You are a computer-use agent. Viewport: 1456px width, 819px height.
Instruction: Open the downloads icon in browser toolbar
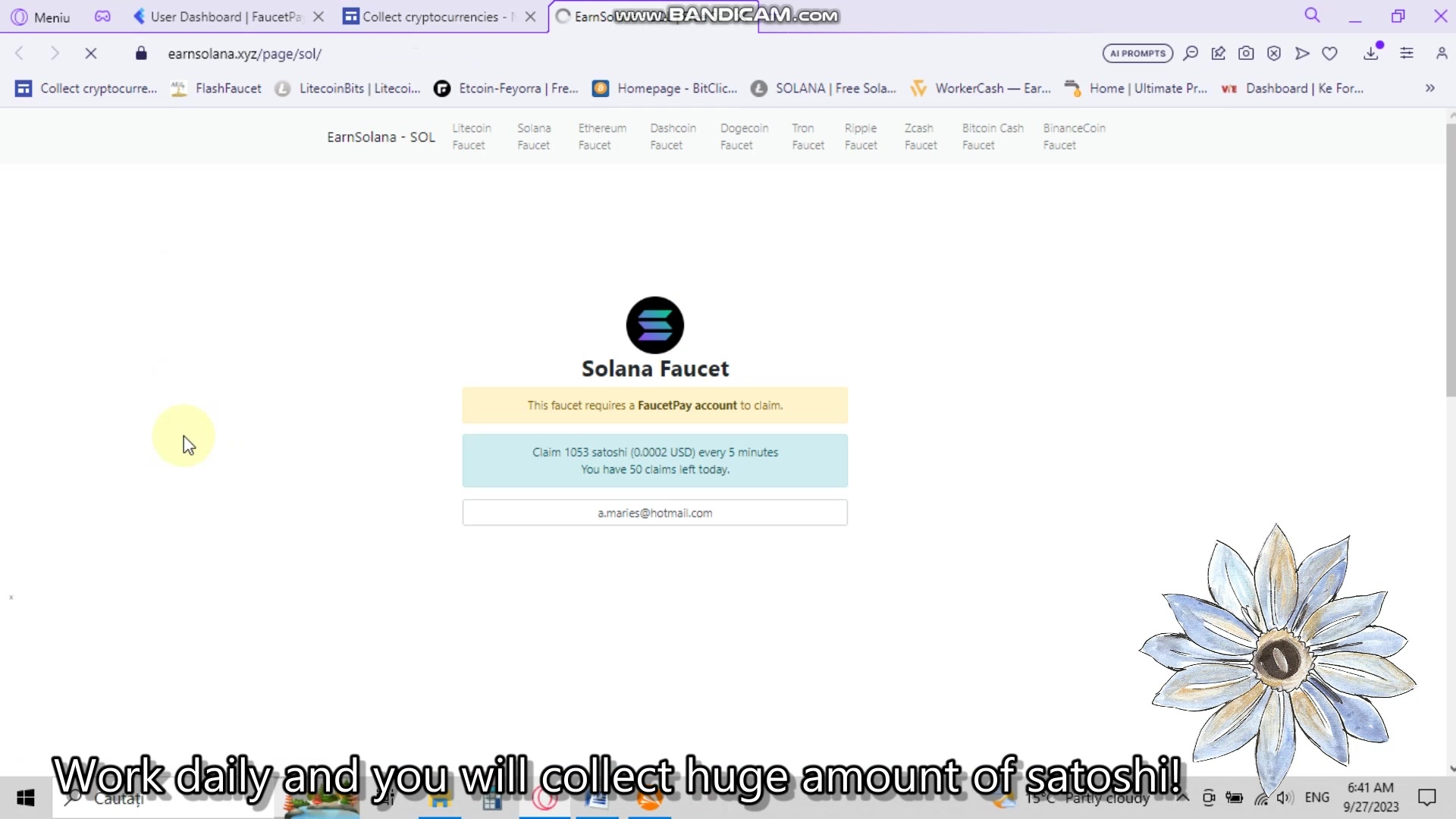[1371, 53]
